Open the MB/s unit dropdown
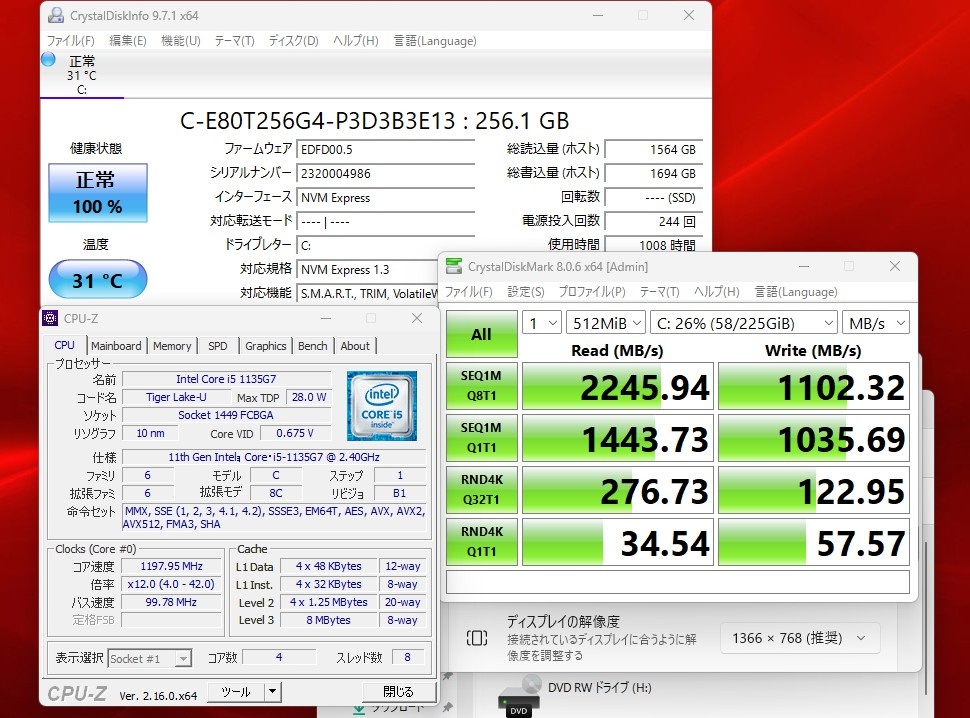This screenshot has width=970, height=718. click(x=876, y=323)
